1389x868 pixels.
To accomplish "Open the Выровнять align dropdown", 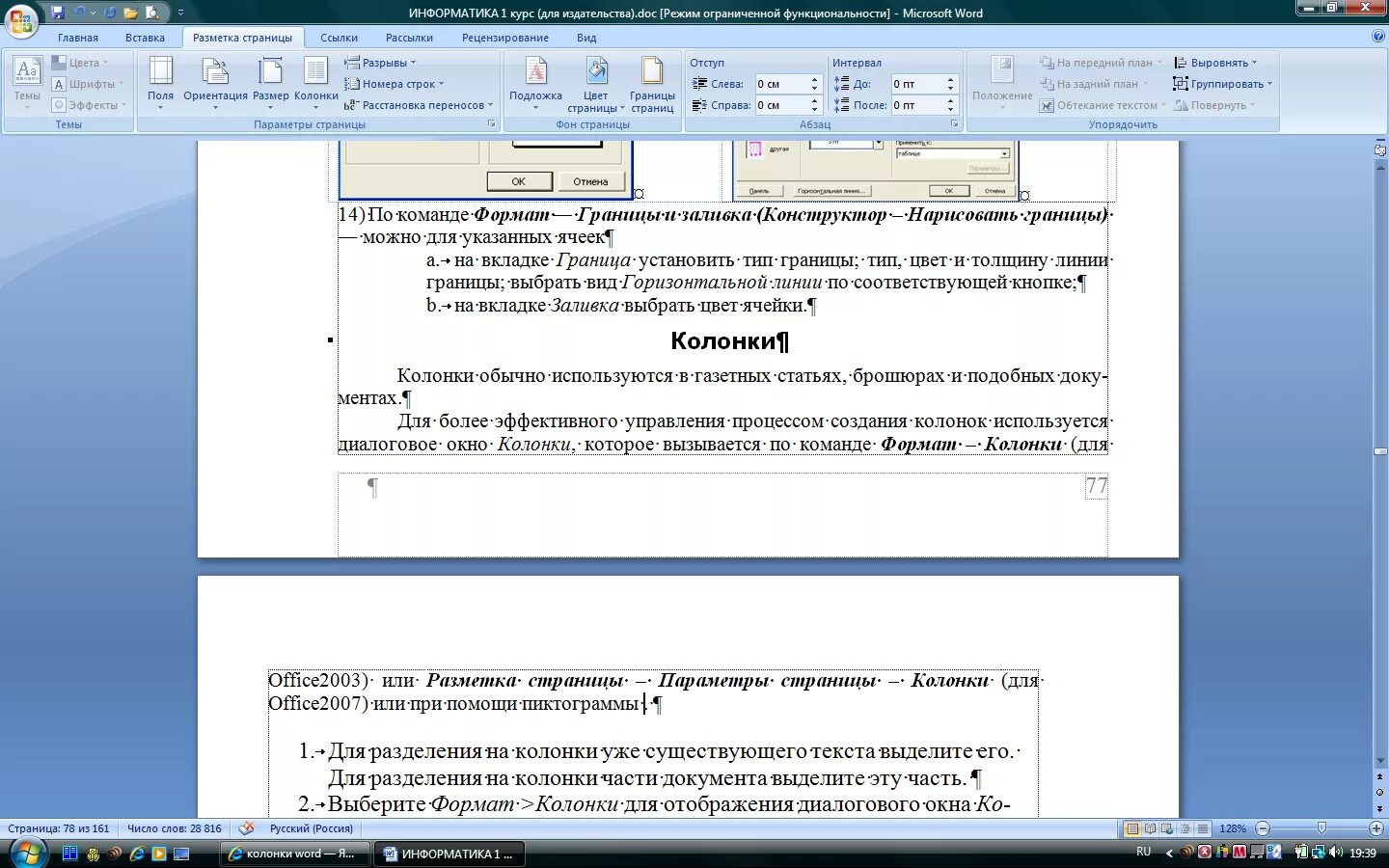I will point(1215,63).
